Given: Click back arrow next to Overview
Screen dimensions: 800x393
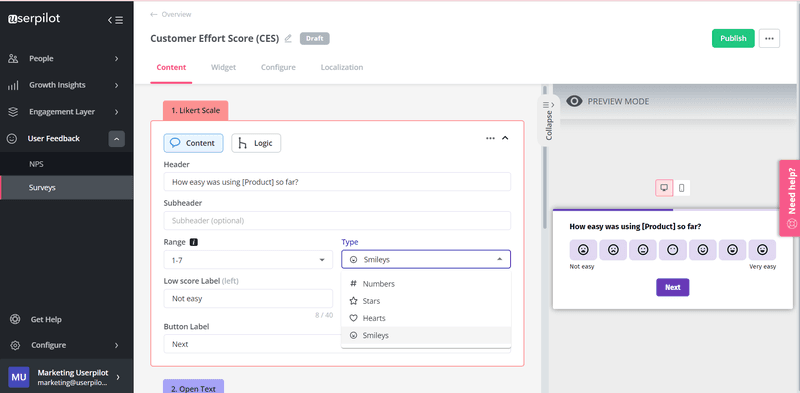Looking at the screenshot, I should 154,15.
